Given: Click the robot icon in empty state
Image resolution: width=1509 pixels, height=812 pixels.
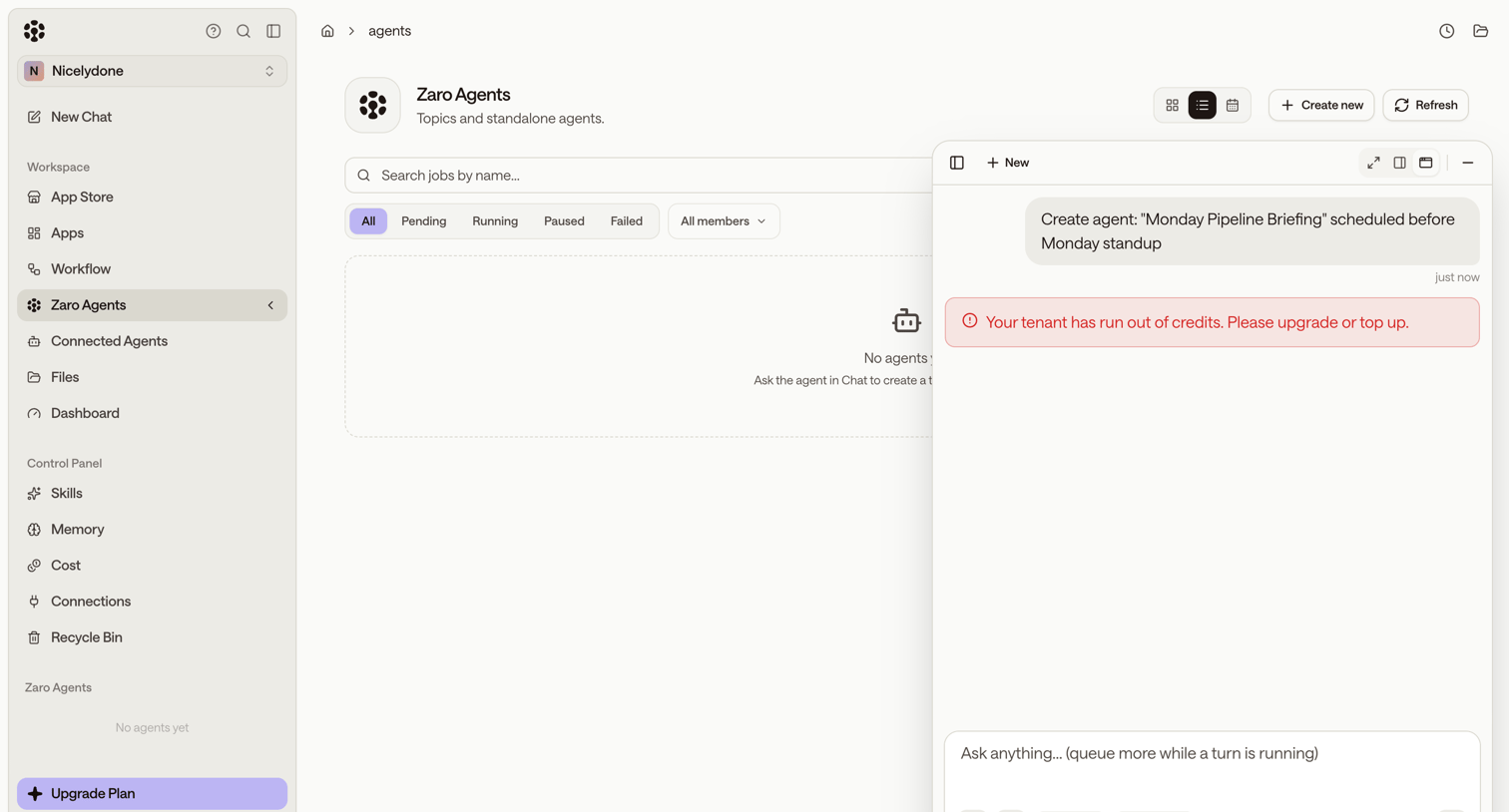Looking at the screenshot, I should pyautogui.click(x=906, y=320).
